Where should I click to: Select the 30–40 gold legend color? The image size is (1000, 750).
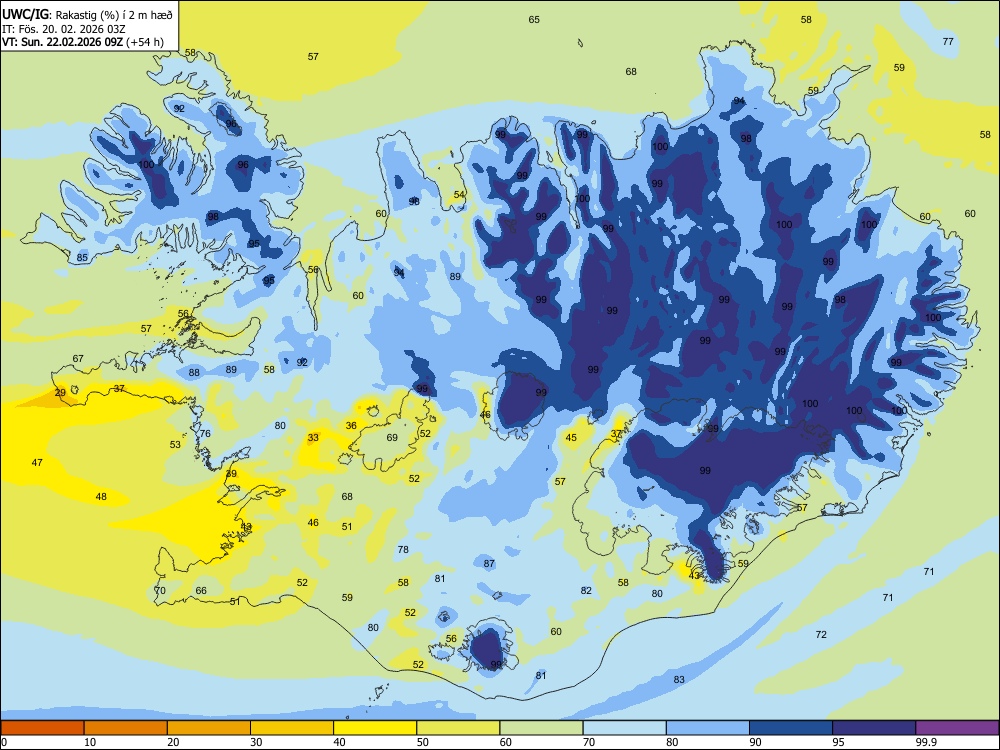(x=292, y=728)
